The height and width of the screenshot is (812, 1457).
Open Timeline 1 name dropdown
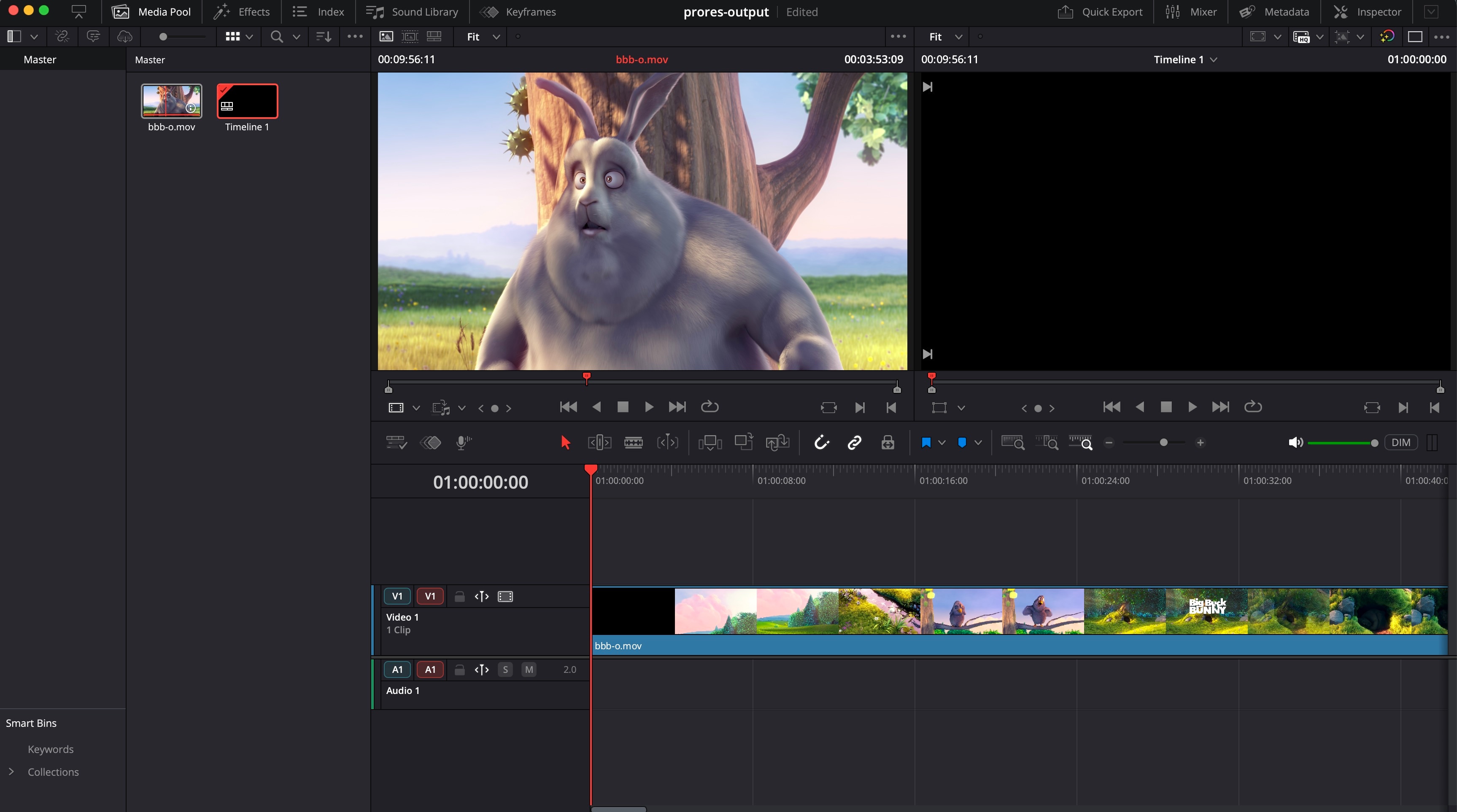[1185, 59]
